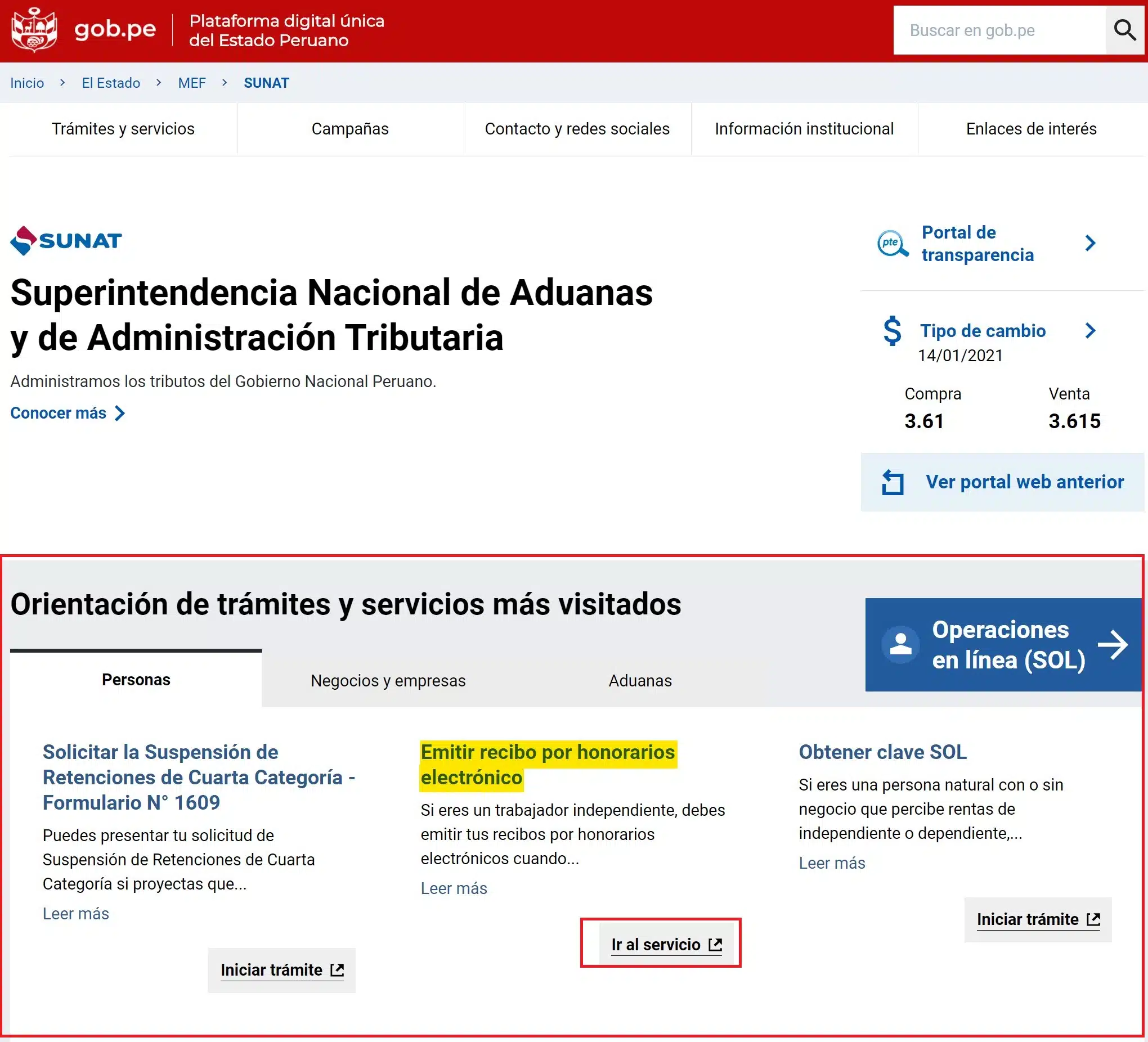Click Iniciar trámite for Formulario 1609

tap(282, 970)
